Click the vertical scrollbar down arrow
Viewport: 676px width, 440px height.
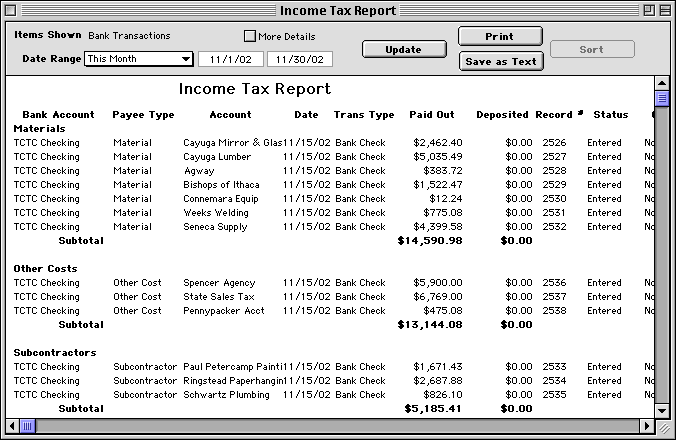click(661, 411)
